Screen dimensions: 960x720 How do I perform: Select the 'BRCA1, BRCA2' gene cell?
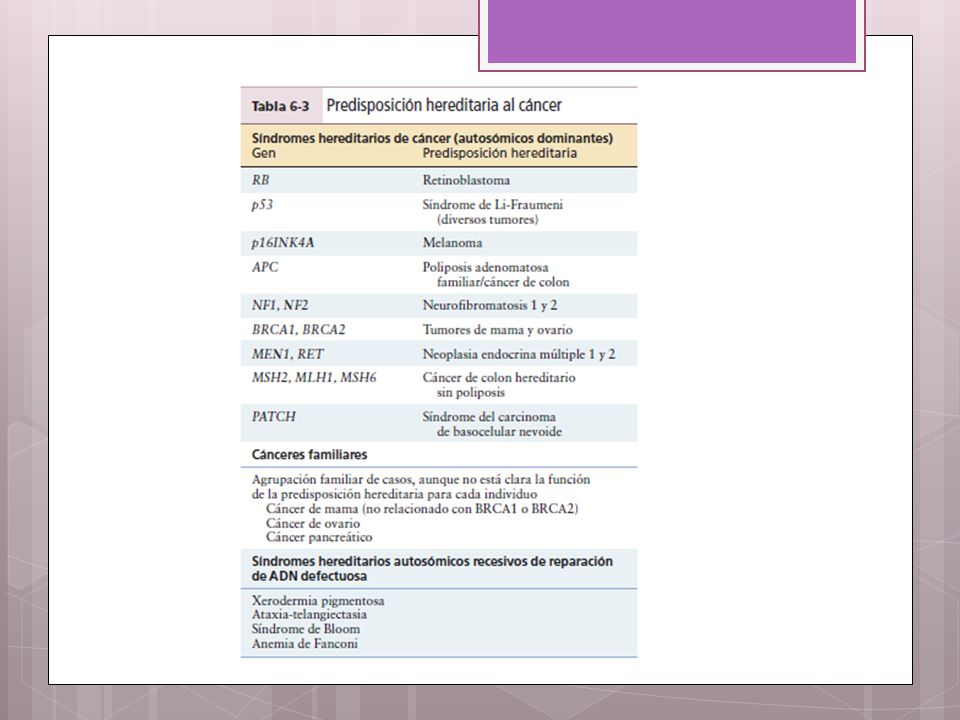pyautogui.click(x=299, y=330)
